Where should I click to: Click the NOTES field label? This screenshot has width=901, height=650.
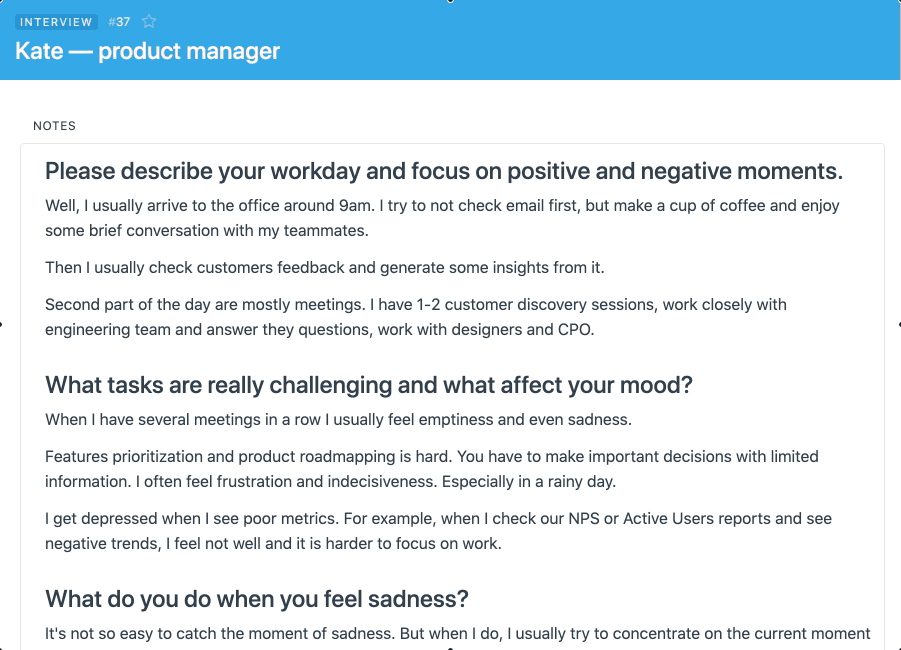pyautogui.click(x=54, y=126)
